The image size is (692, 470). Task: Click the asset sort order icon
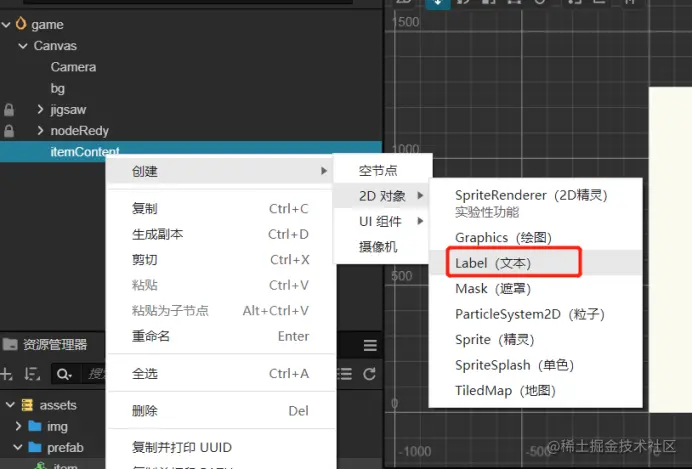click(32, 374)
